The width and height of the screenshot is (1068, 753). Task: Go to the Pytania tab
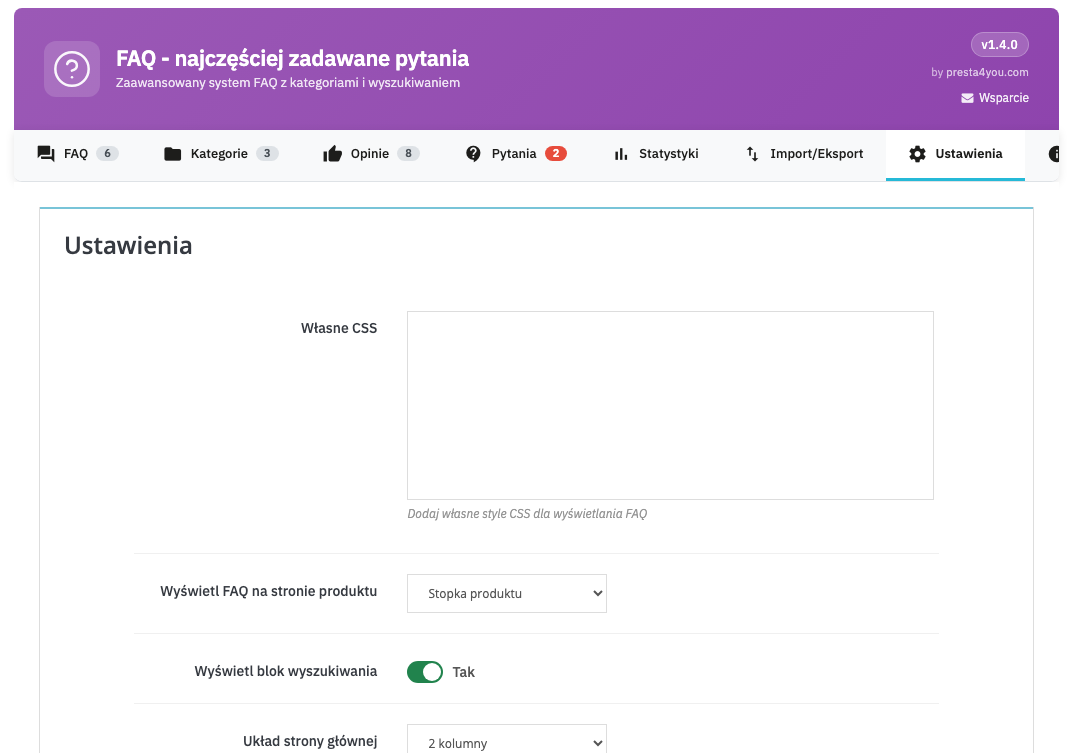pos(516,154)
